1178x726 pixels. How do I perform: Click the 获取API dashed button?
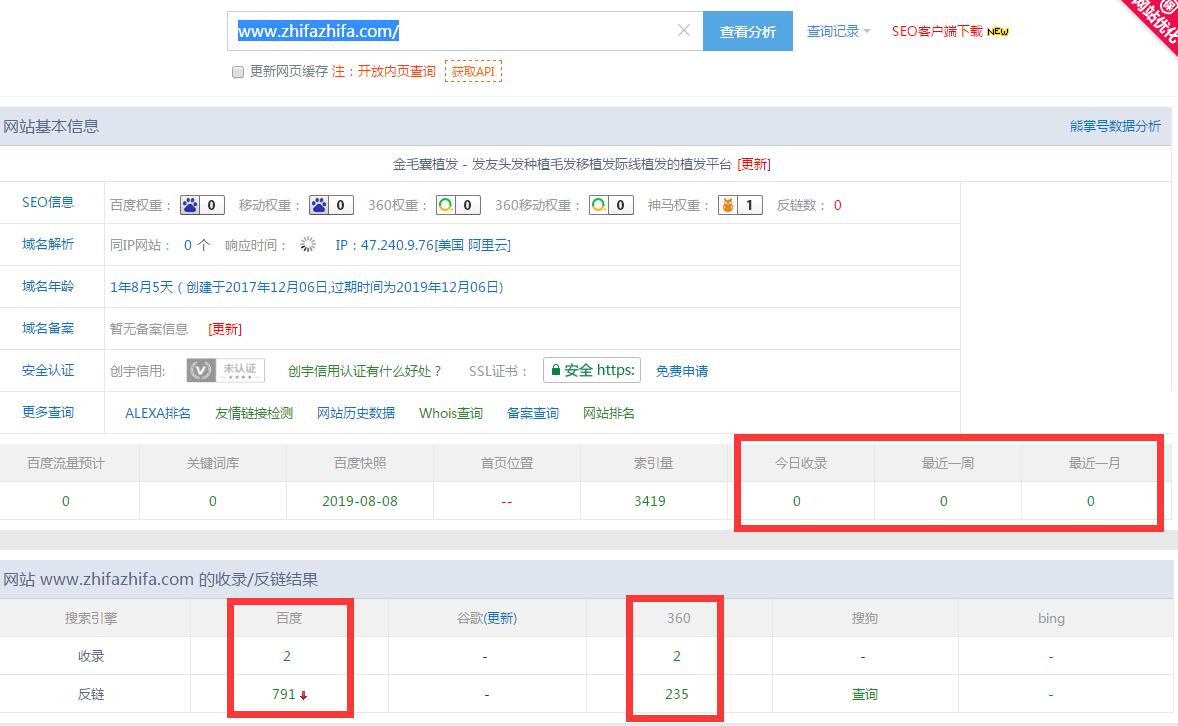point(473,71)
